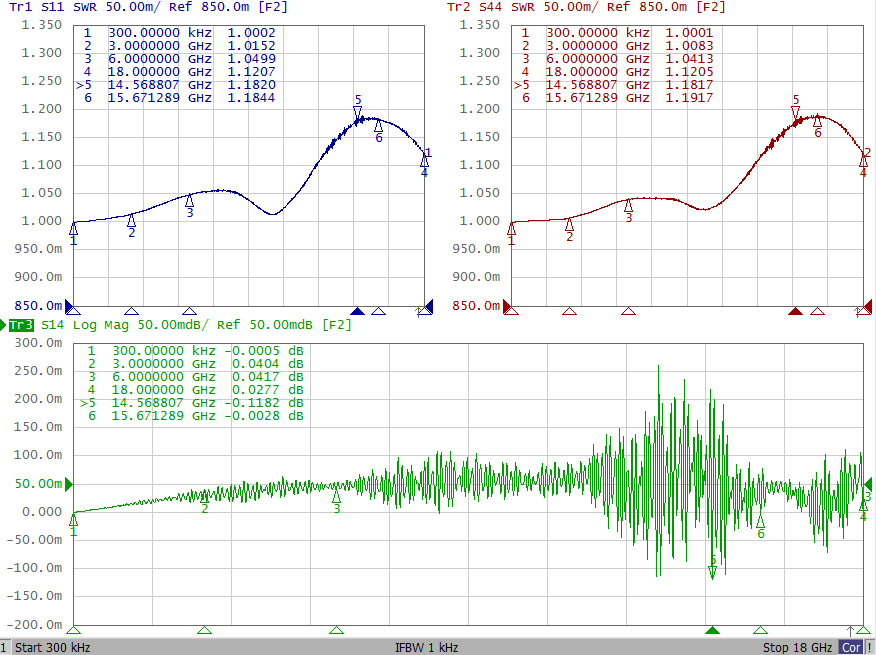Click the solid blue active-marker triangle on Tr1 axis
The width and height of the screenshot is (876, 655).
point(357,311)
